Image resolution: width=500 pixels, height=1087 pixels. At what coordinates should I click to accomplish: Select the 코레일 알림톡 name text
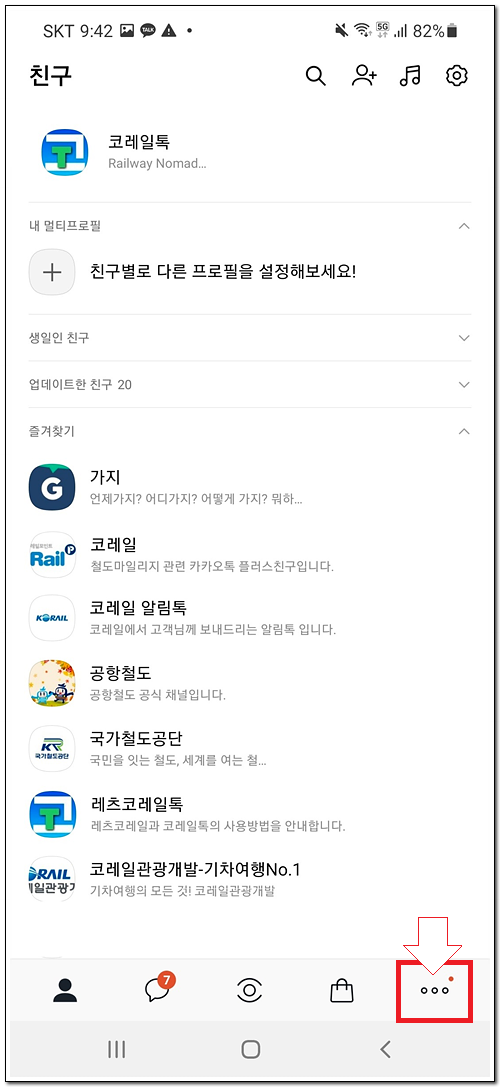pos(138,608)
